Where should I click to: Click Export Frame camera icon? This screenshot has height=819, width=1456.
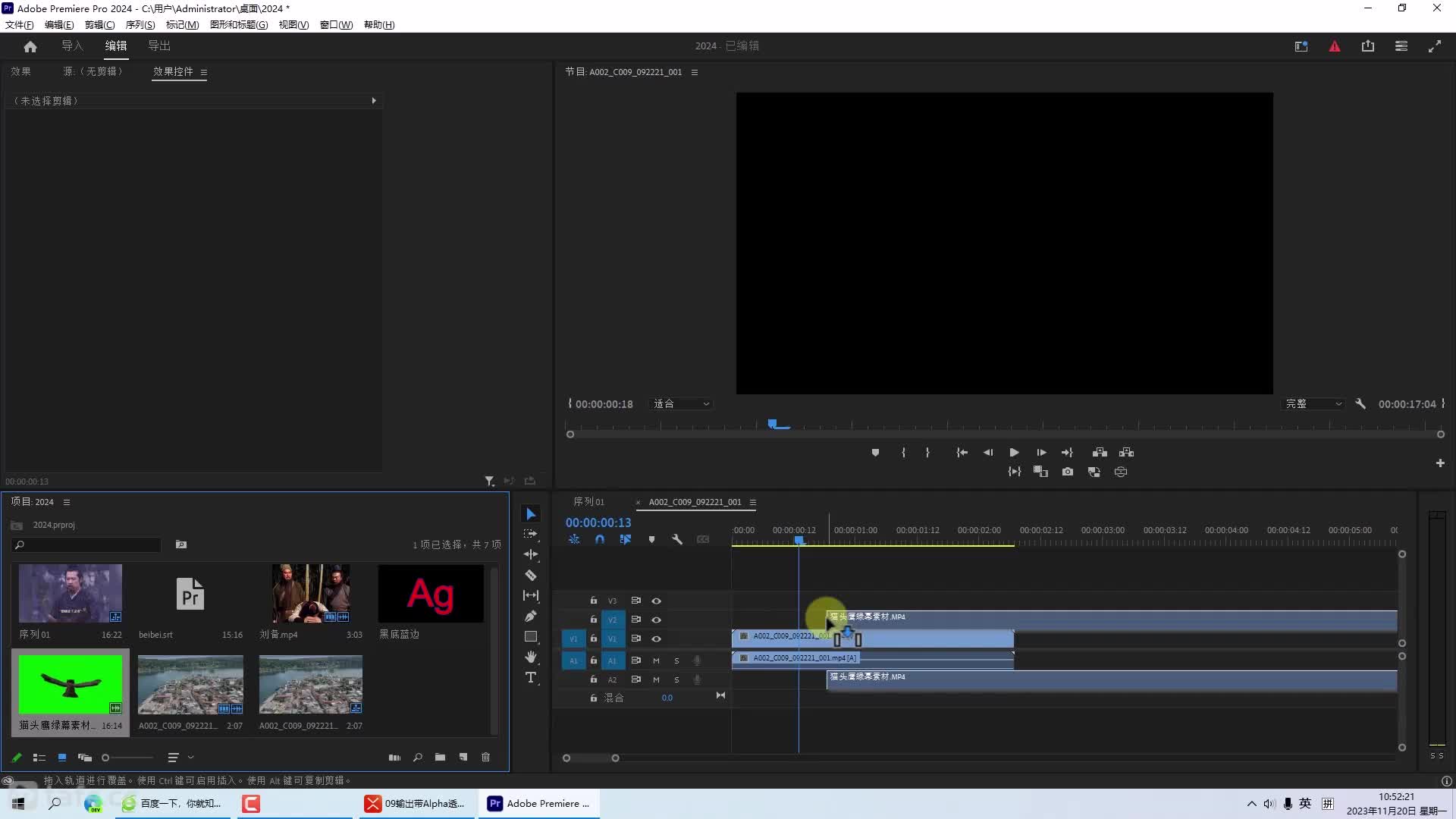[1068, 472]
